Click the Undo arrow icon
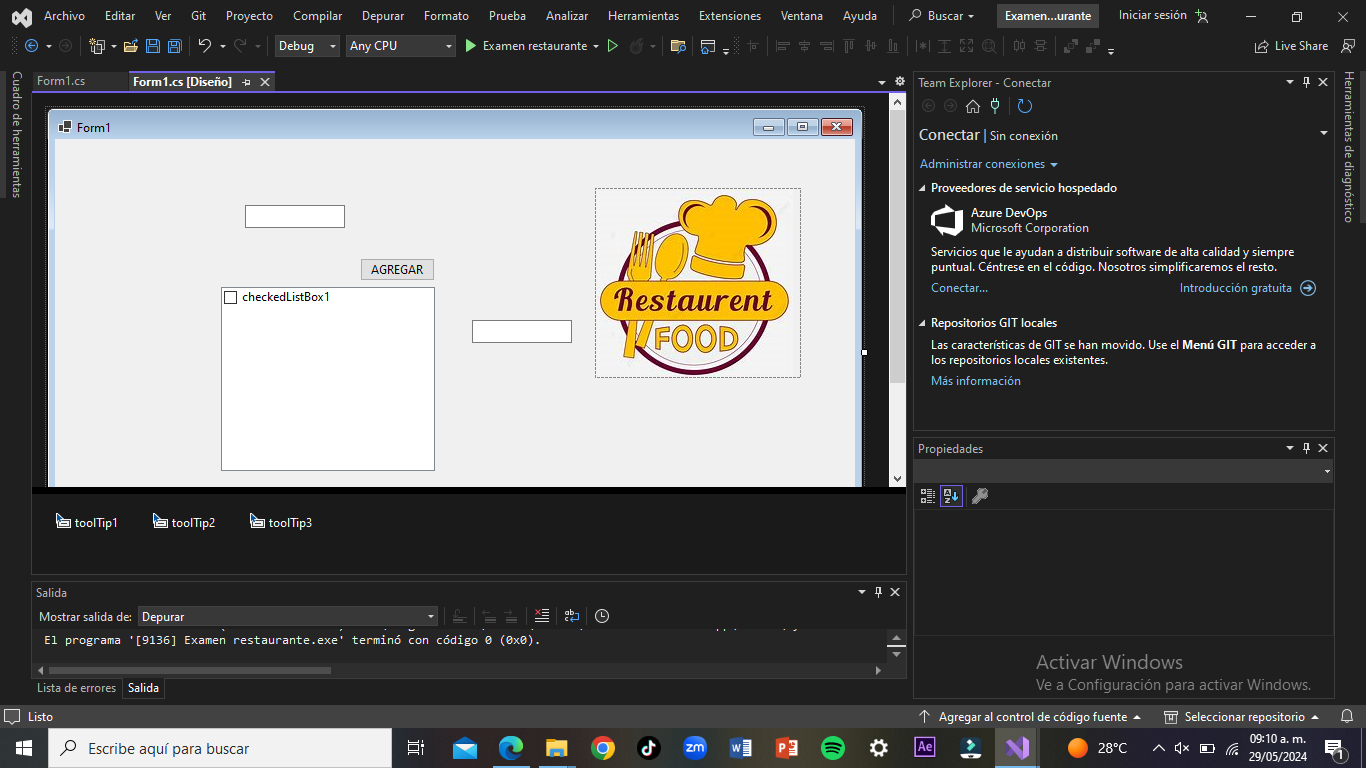 coord(204,46)
